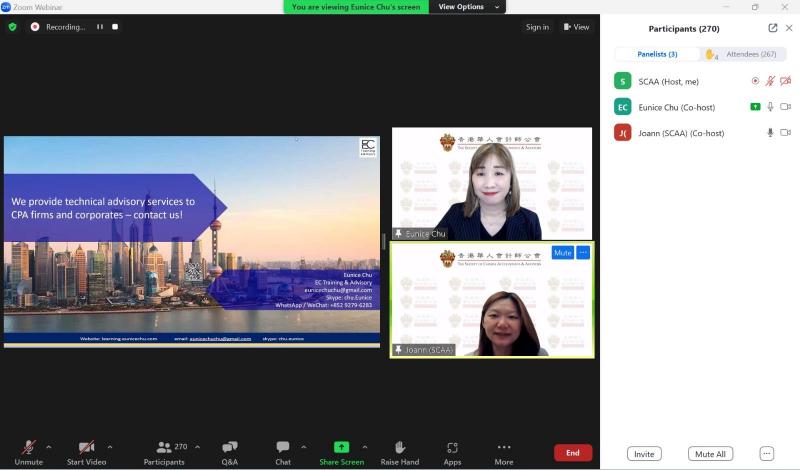
Task: Open the View layout menu
Action: pos(577,27)
